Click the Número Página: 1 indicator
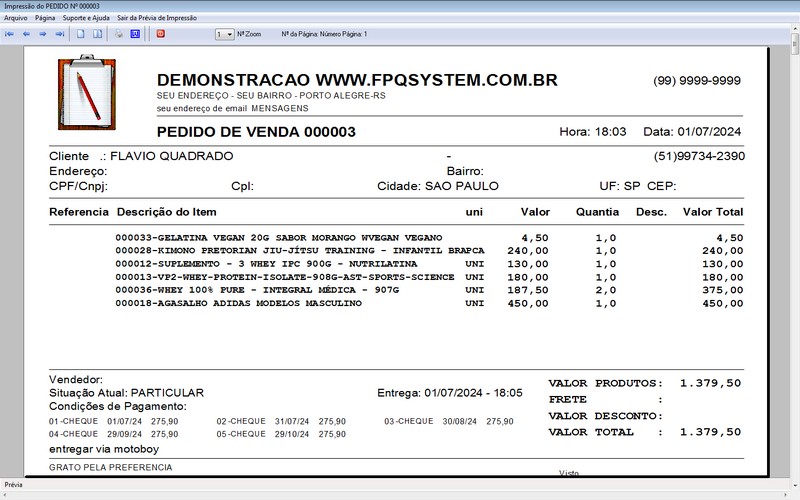This screenshot has height=500, width=800. [x=343, y=34]
